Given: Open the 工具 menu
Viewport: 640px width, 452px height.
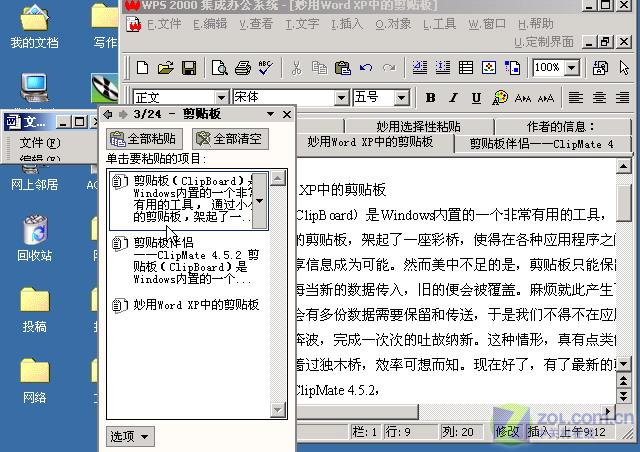Looking at the screenshot, I should tap(439, 24).
